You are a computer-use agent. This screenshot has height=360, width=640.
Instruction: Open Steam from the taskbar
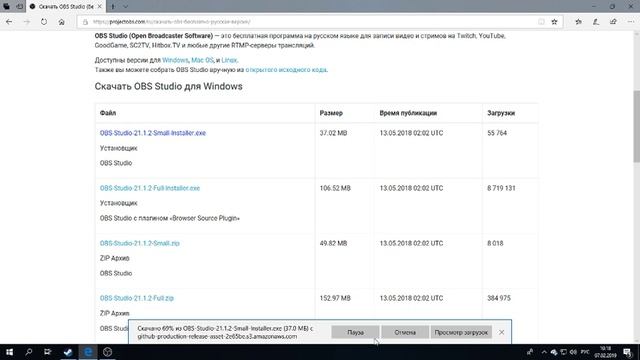pos(68,352)
